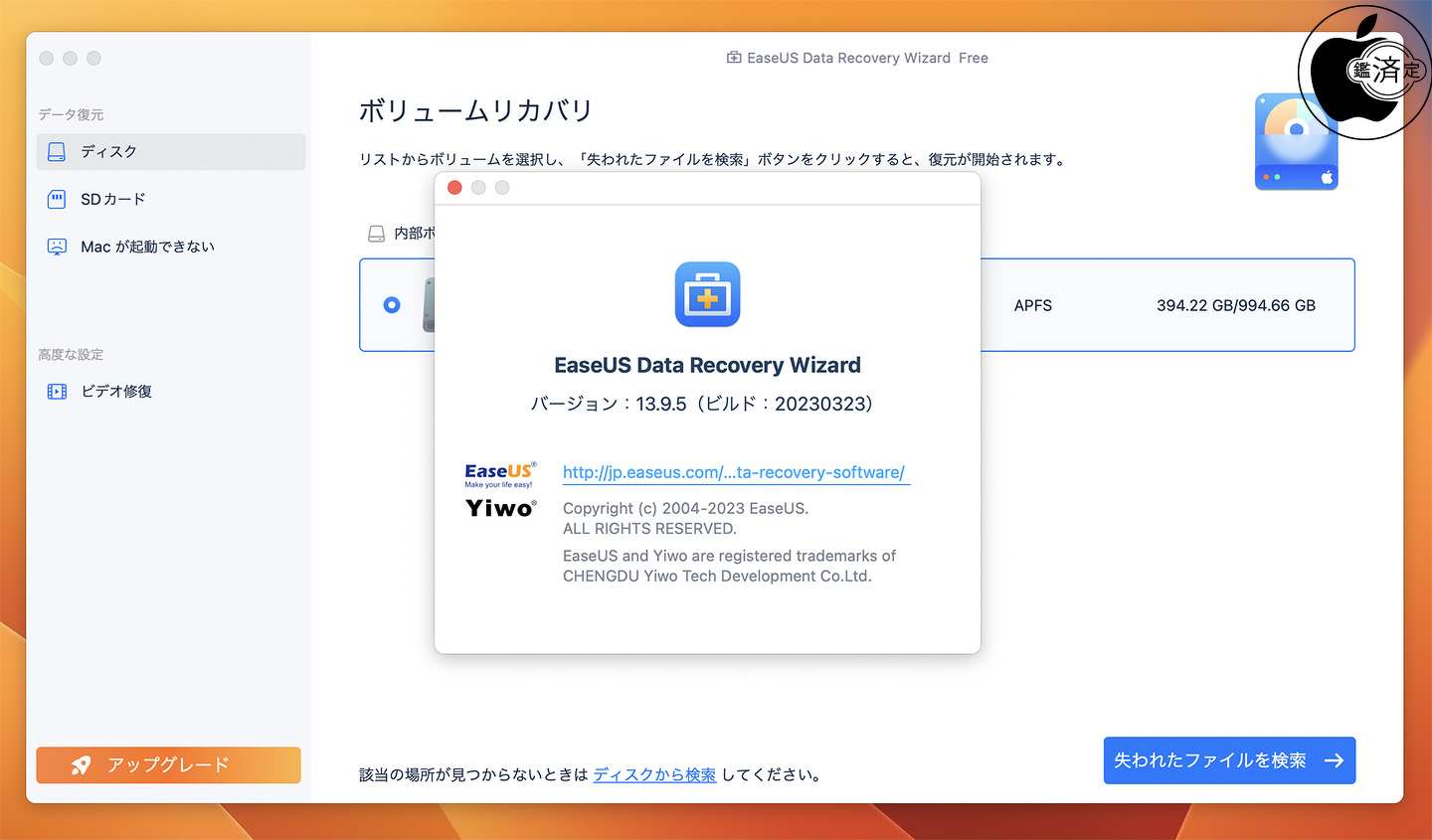Click arrow icon on search button
This screenshot has height=840, width=1432.
pyautogui.click(x=1334, y=760)
